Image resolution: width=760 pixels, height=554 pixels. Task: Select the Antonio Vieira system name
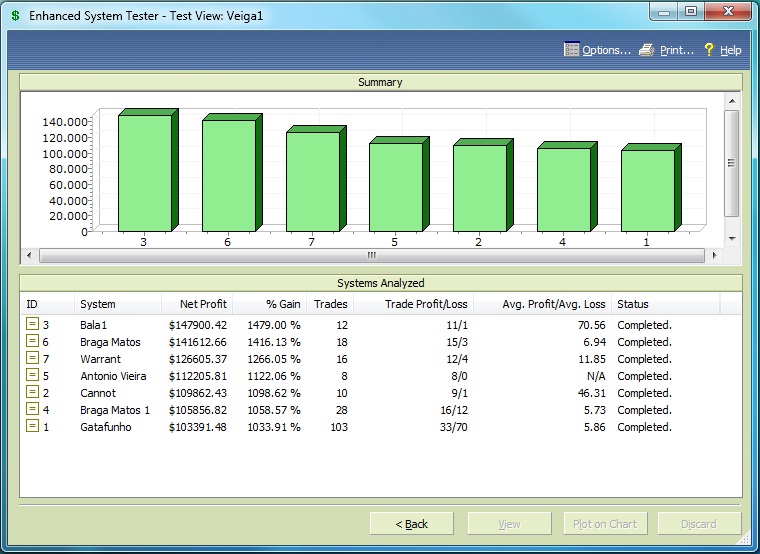point(113,376)
